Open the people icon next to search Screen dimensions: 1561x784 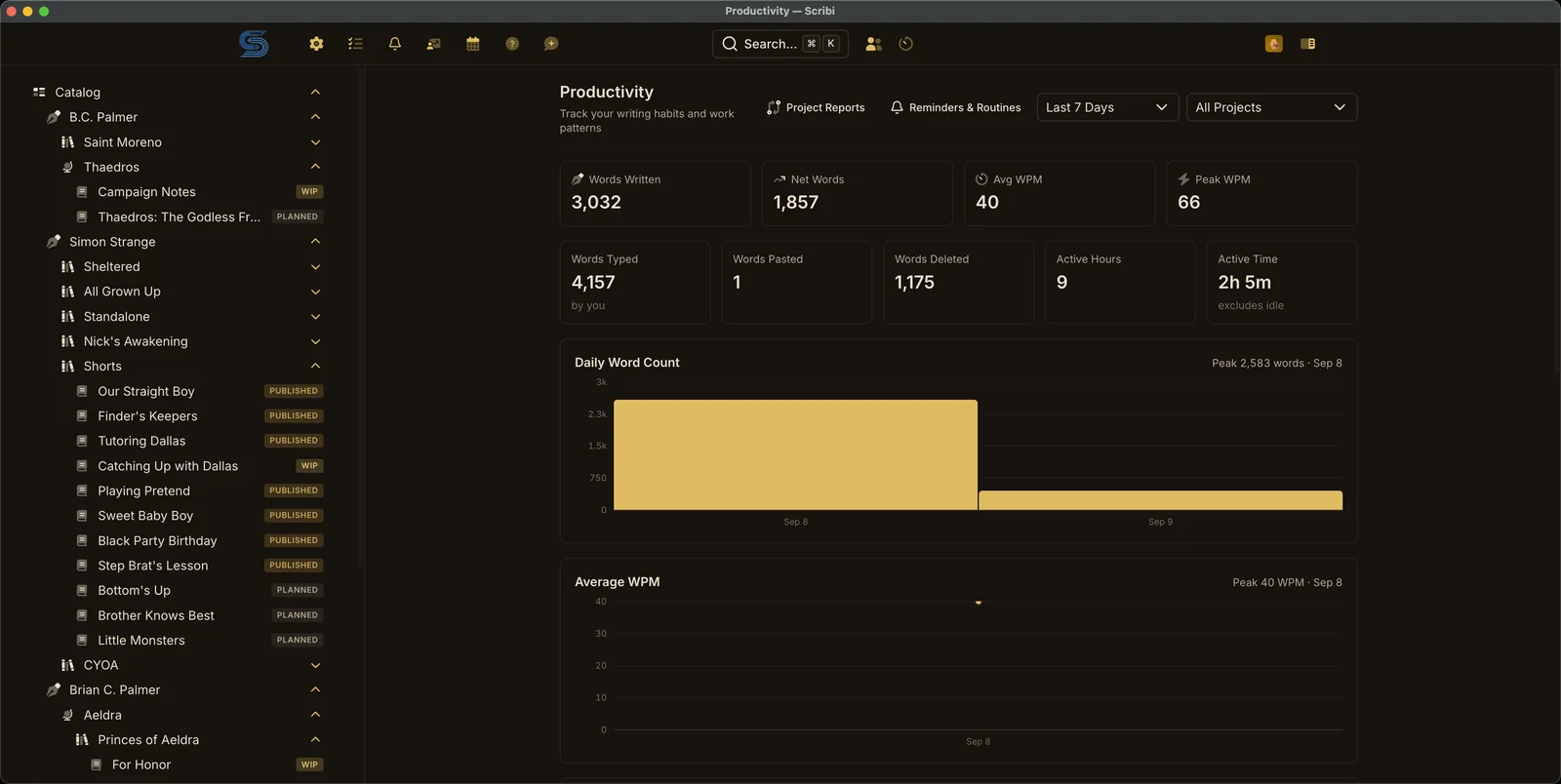[x=873, y=44]
